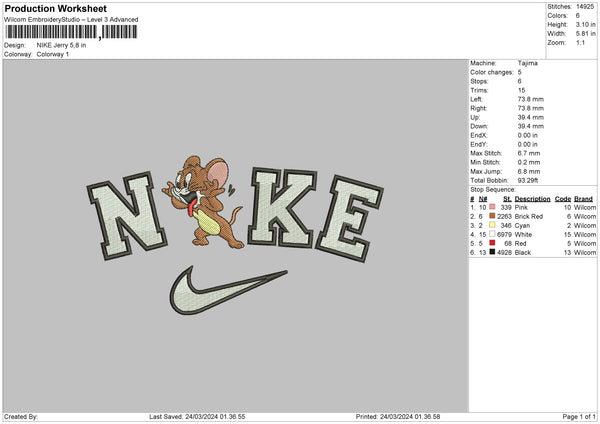This screenshot has width=600, height=424.
Task: Click the Width value '5.81 in'
Action: 585,34
